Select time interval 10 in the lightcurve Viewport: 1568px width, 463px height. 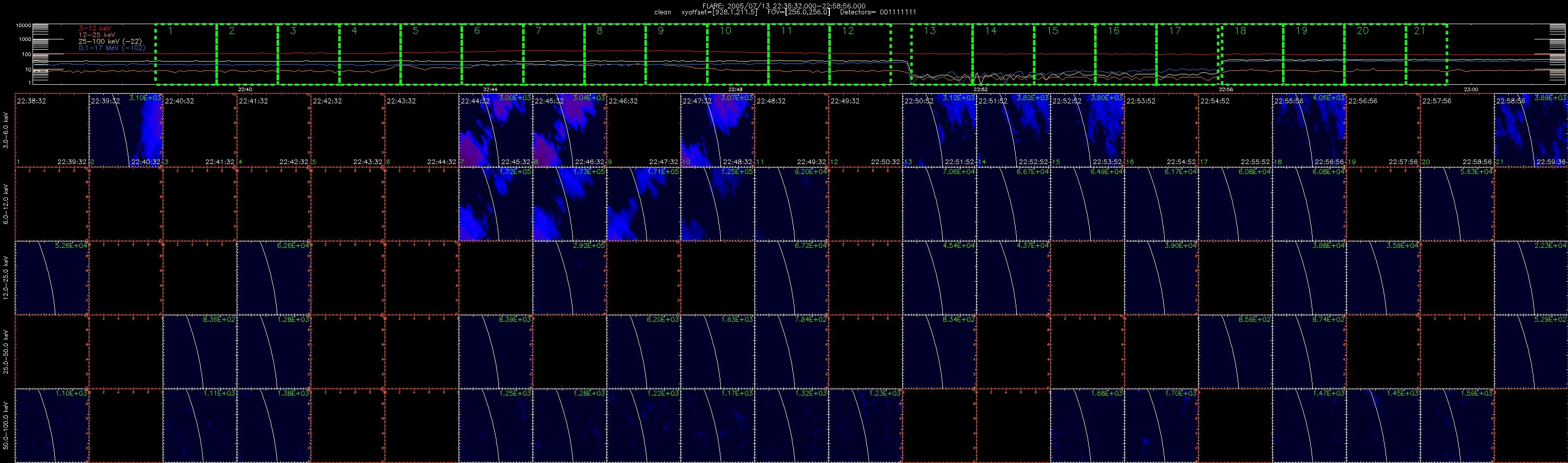point(738,54)
